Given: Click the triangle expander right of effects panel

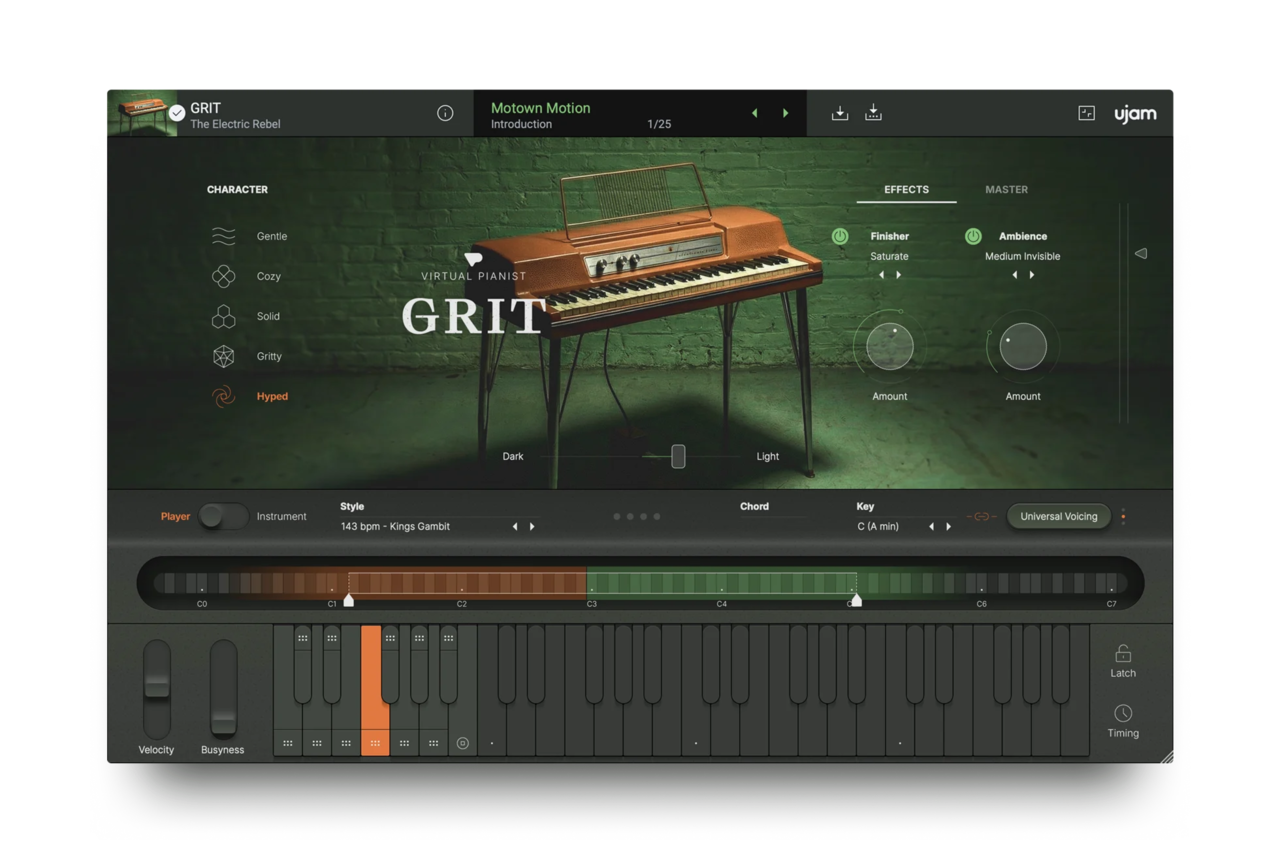Looking at the screenshot, I should click(1141, 254).
